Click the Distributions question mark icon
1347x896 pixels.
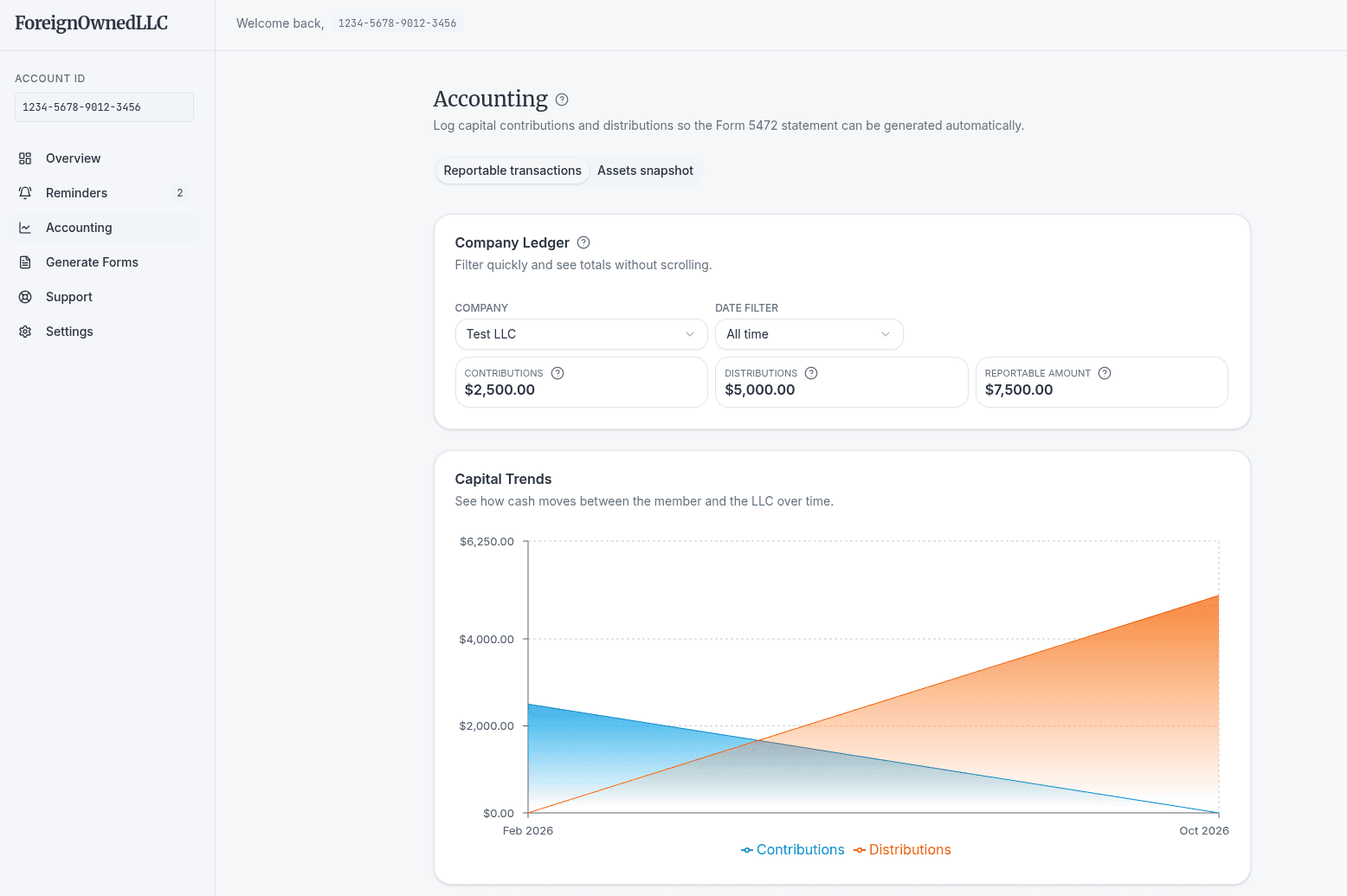(x=811, y=372)
